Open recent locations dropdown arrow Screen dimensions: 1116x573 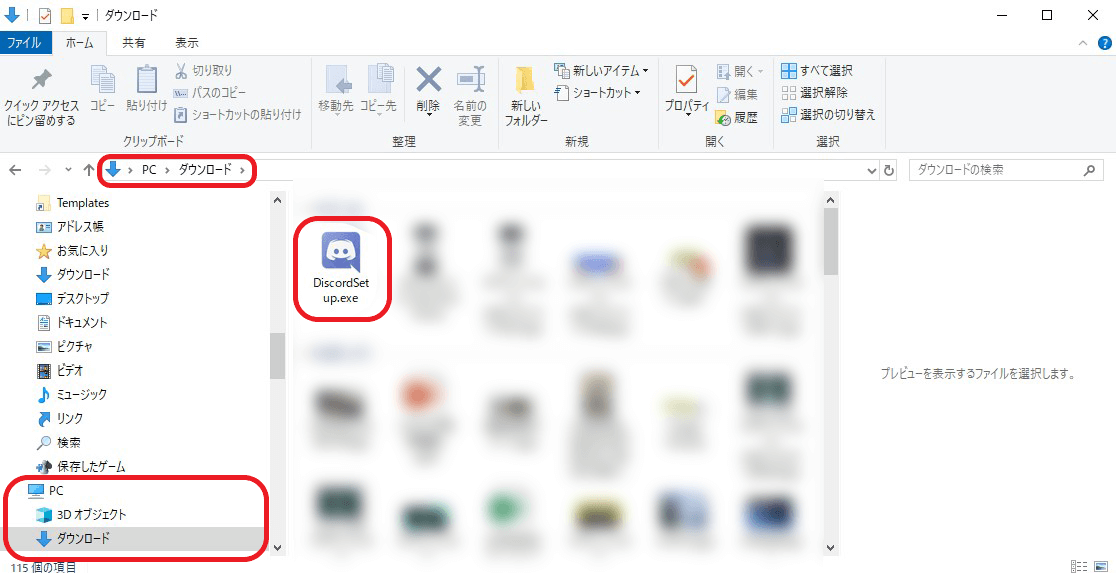pos(68,170)
